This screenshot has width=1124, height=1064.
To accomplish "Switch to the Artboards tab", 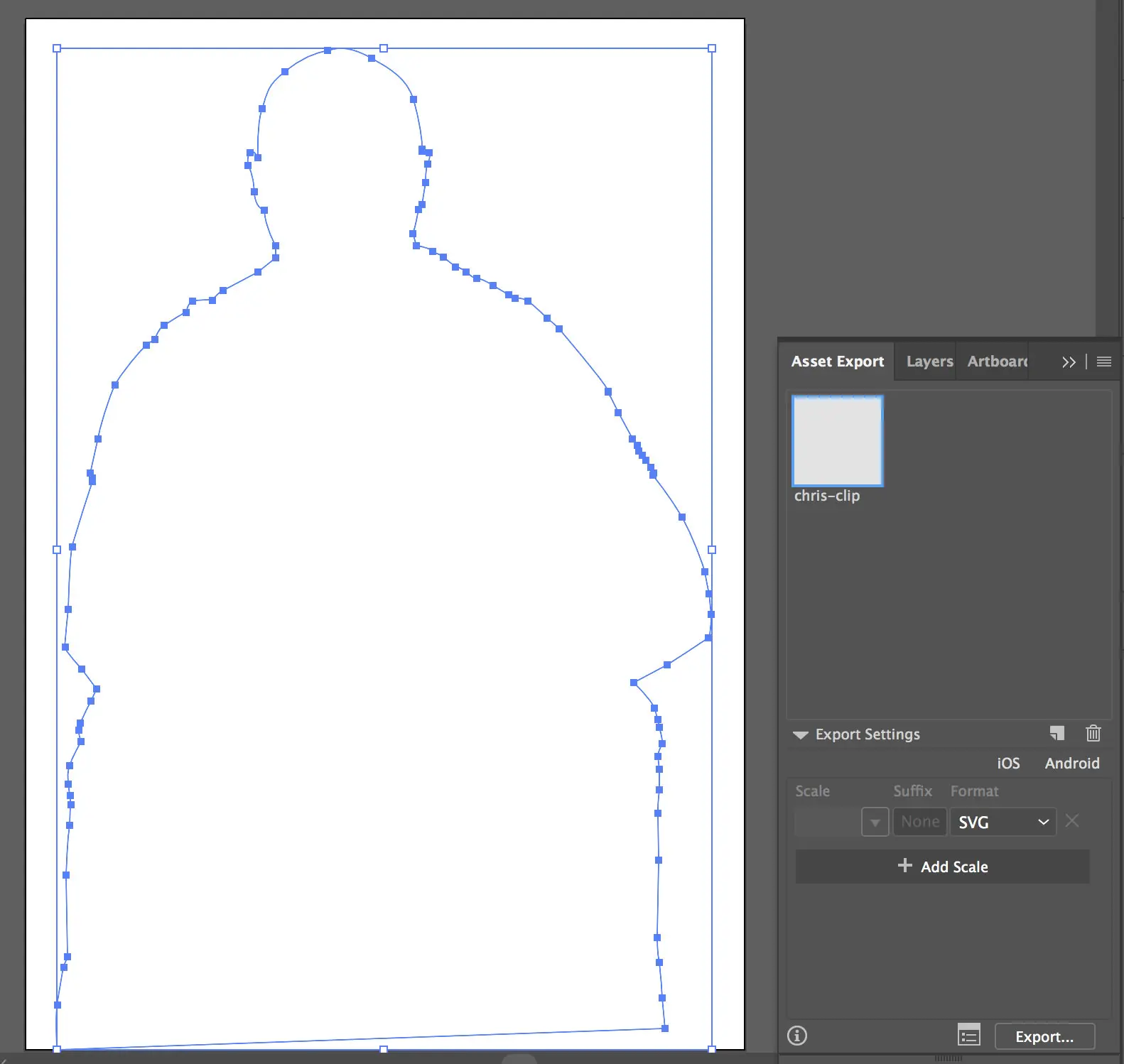I will pos(997,362).
